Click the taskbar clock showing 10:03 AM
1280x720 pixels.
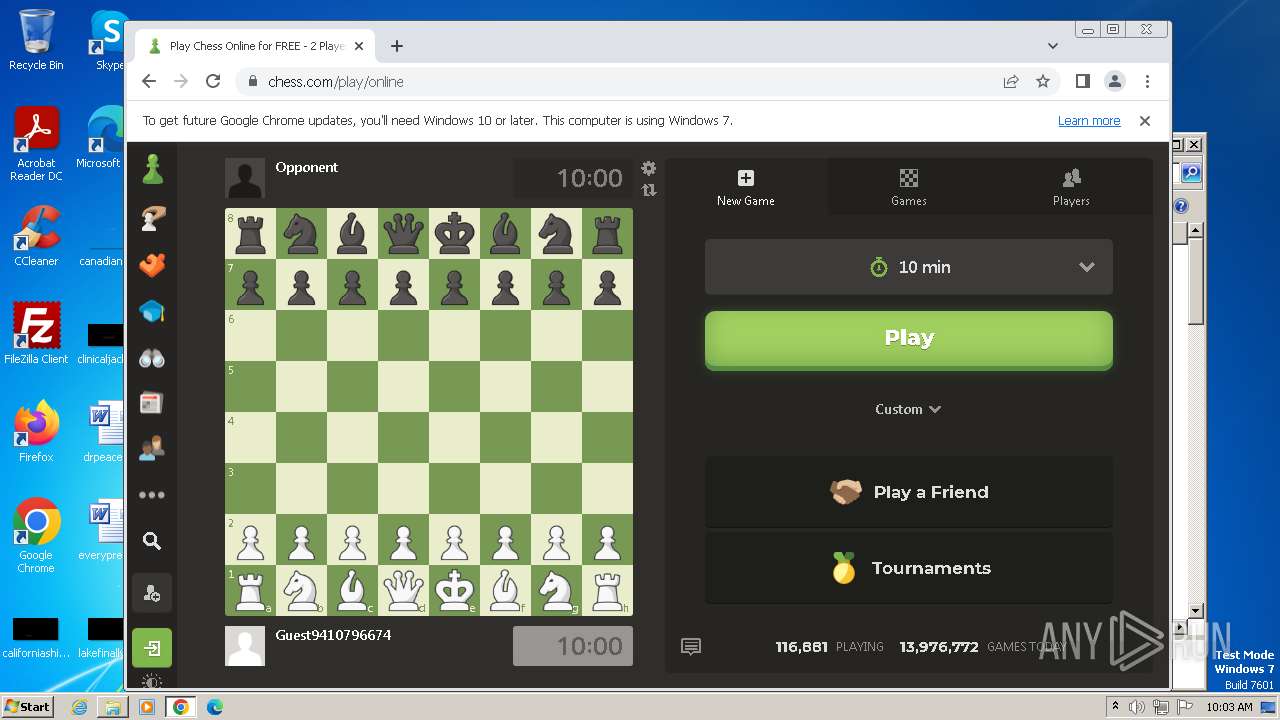[x=1229, y=707]
